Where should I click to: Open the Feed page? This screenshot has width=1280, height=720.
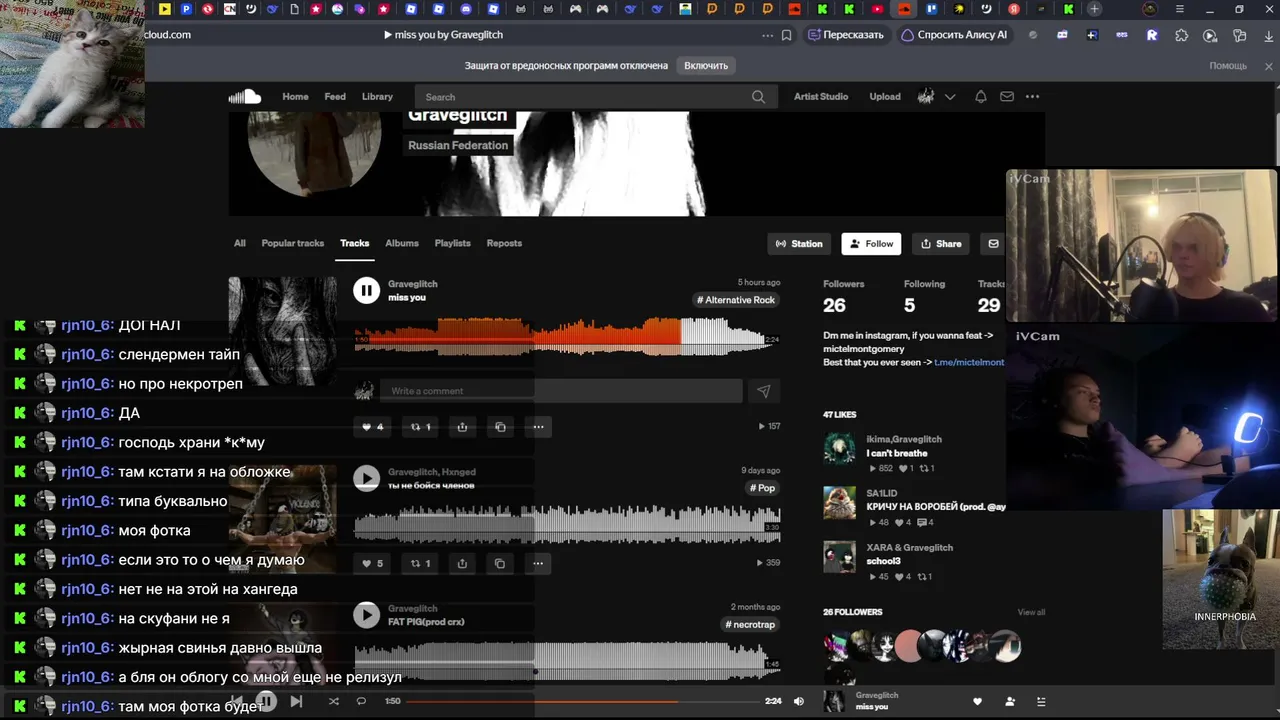335,97
